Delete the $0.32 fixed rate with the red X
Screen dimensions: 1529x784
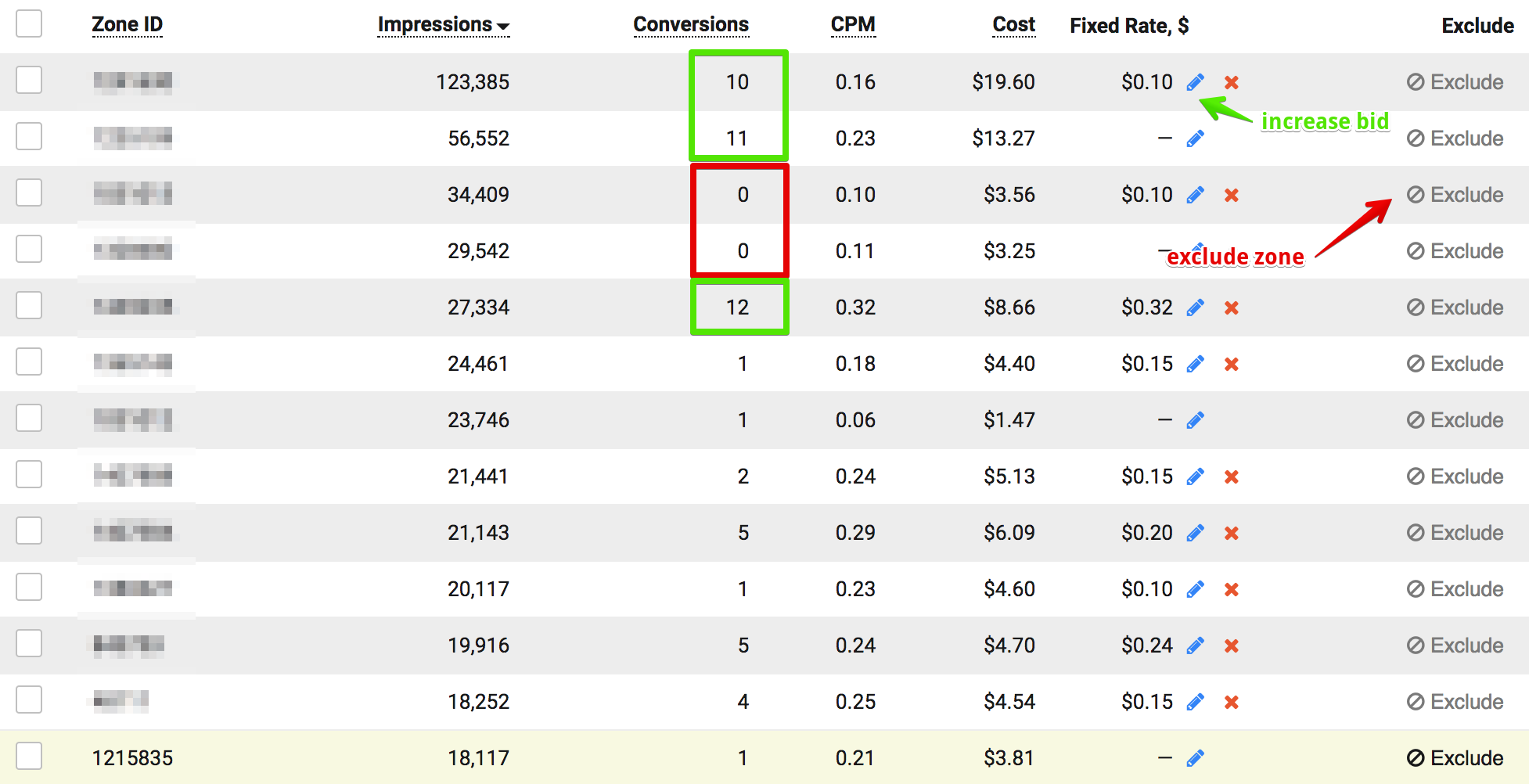[x=1231, y=307]
